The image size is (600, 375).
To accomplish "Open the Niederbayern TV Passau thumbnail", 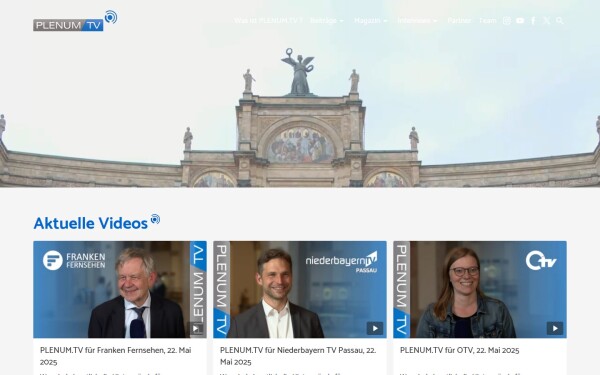I will tap(300, 289).
